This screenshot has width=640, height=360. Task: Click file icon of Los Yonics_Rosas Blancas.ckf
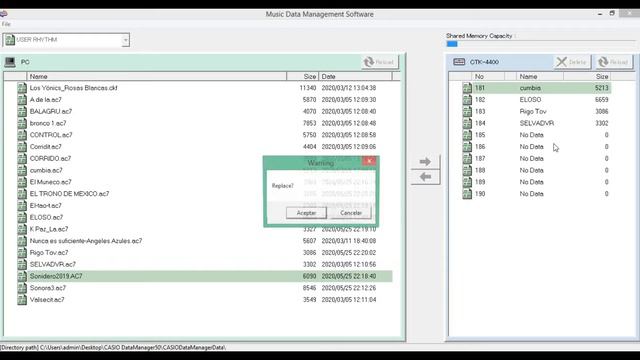(22, 88)
